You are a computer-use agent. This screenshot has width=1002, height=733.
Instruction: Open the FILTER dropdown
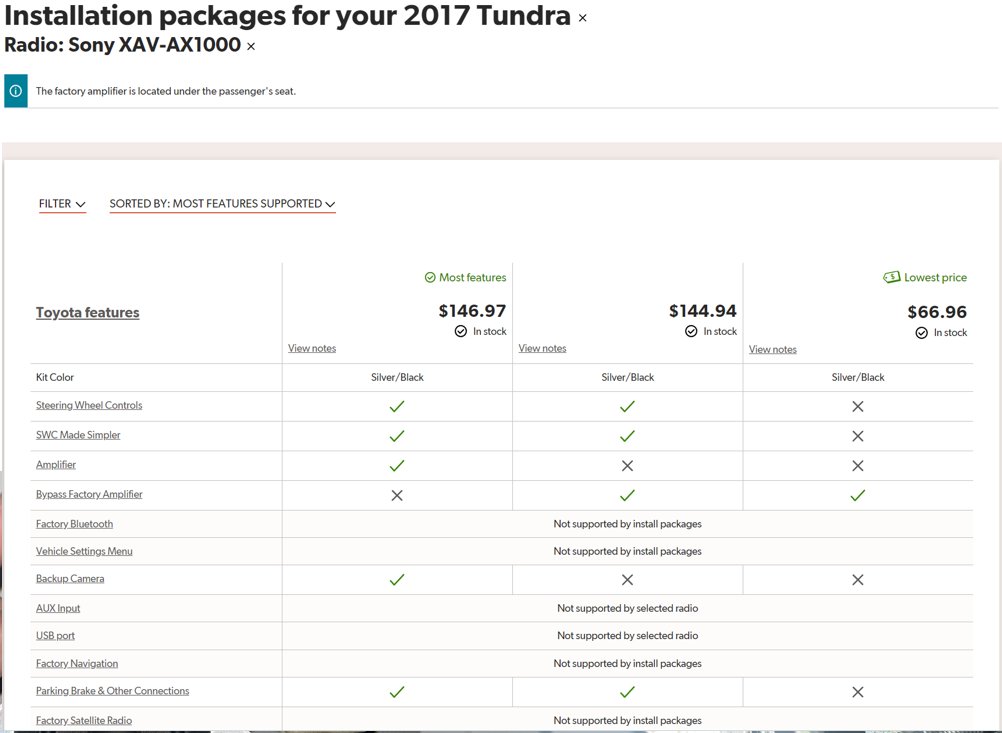pos(62,204)
